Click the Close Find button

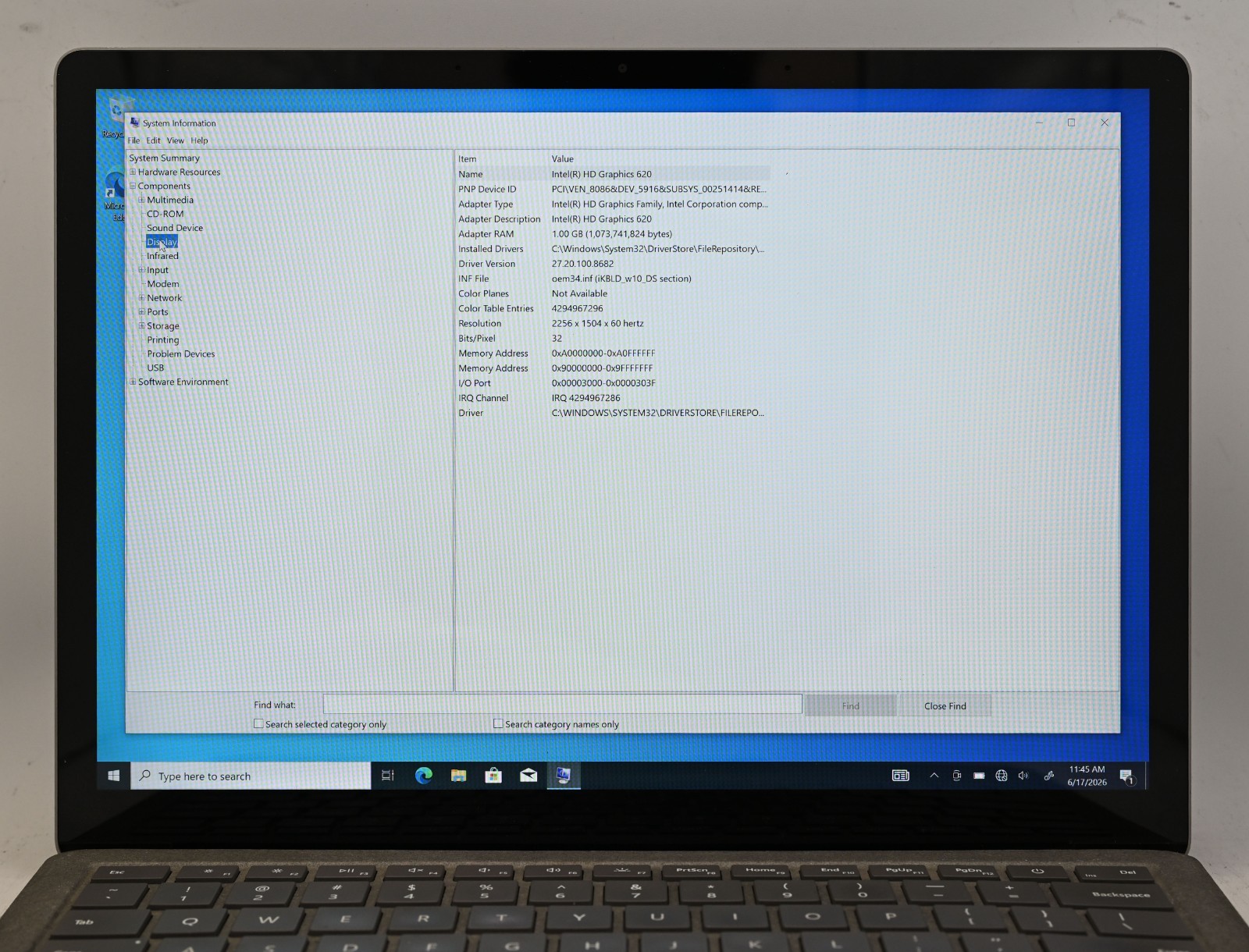(945, 705)
